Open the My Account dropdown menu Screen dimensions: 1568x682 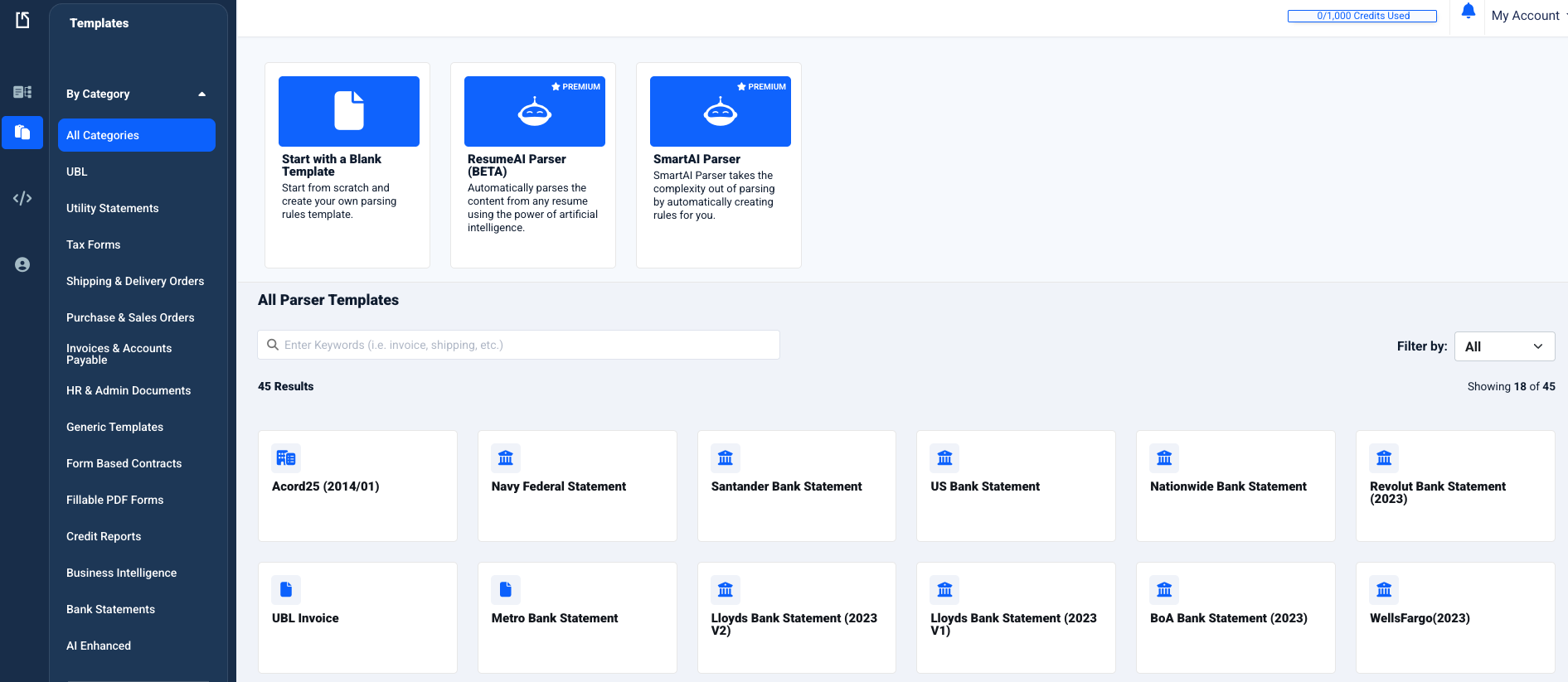pos(1526,16)
